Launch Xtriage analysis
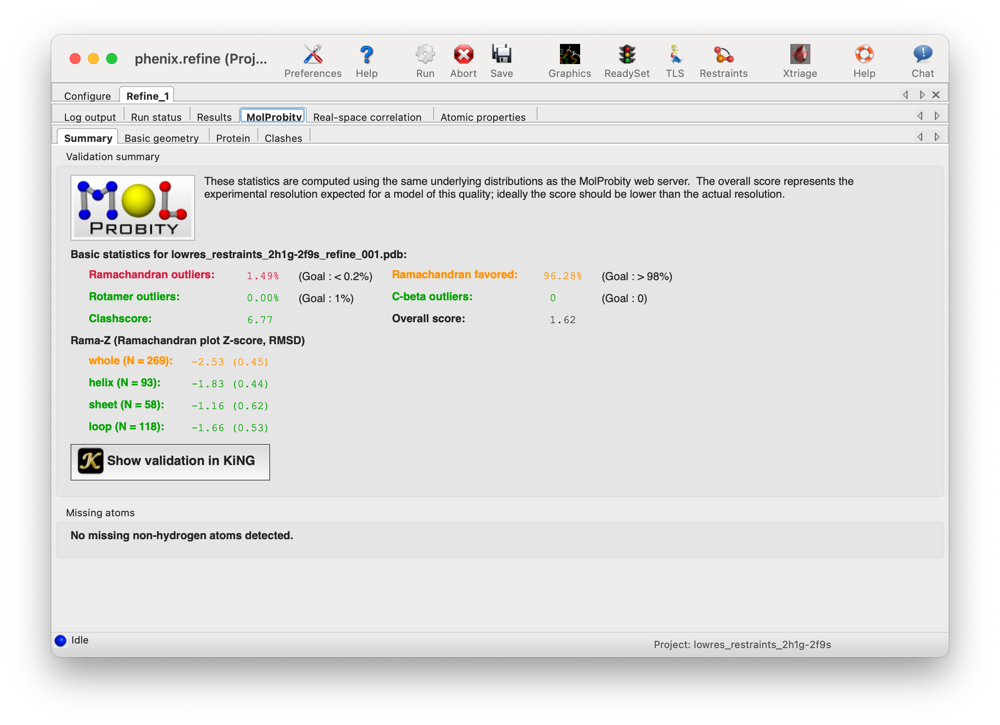This screenshot has width=1000, height=725. tap(800, 61)
